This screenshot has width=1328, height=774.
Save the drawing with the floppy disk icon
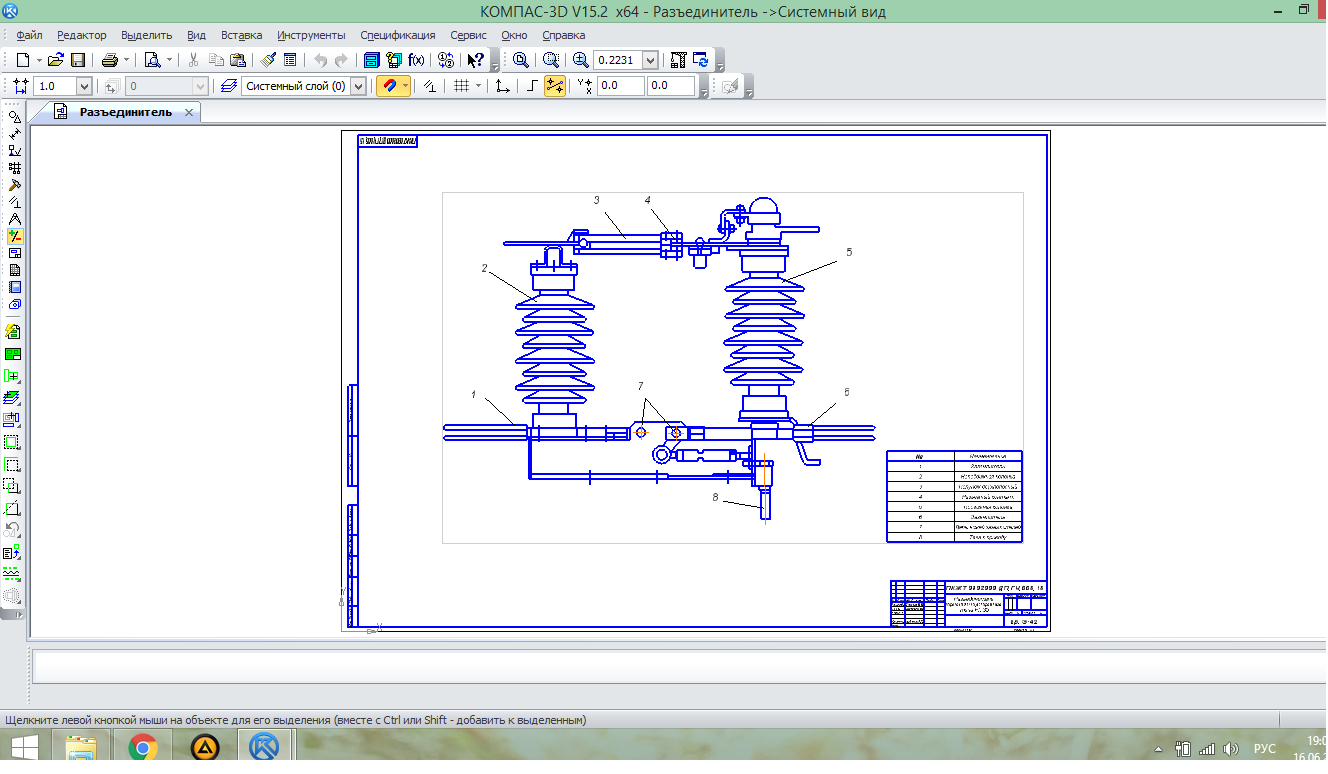tap(78, 60)
